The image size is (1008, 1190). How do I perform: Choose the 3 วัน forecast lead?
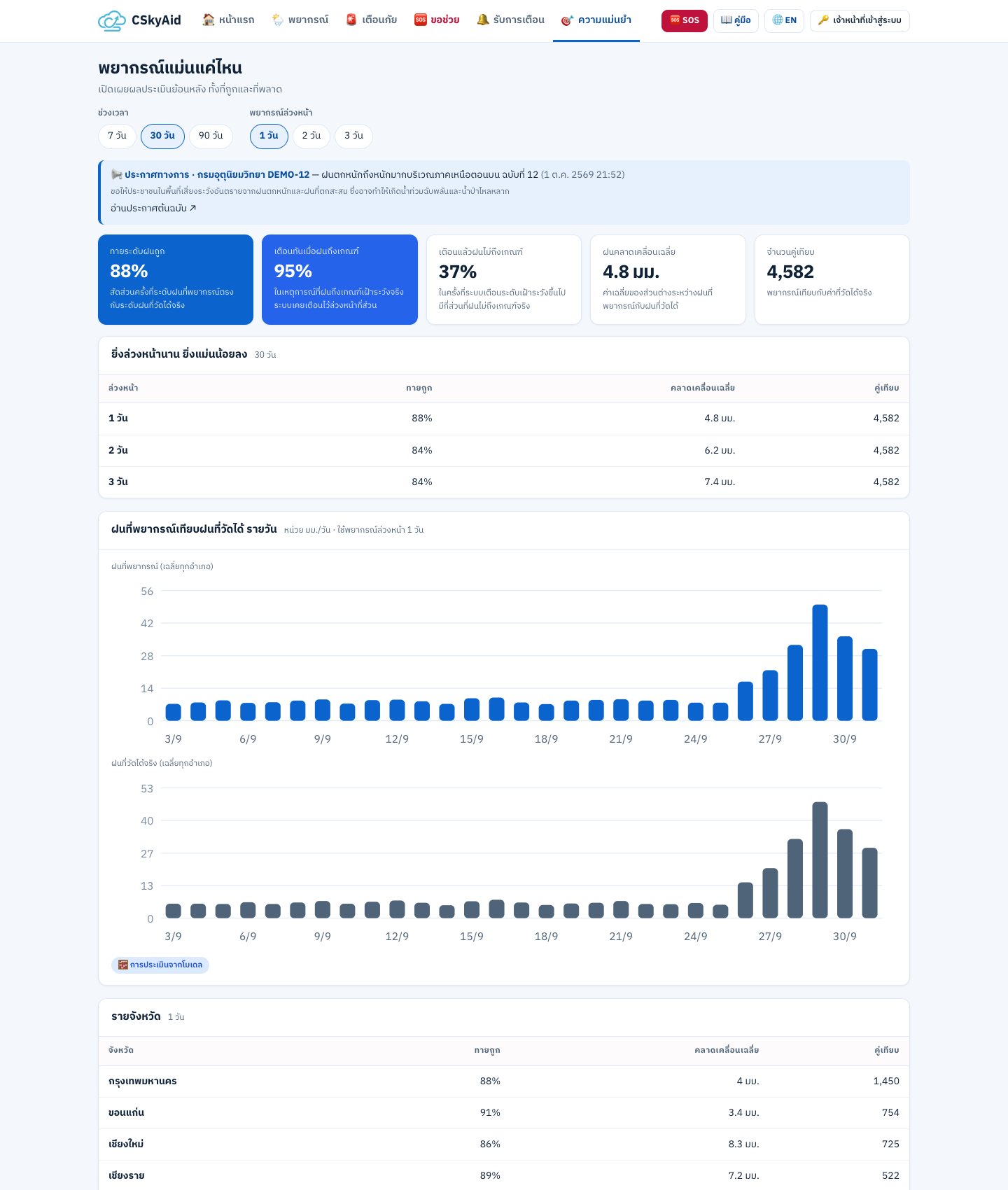click(x=353, y=136)
